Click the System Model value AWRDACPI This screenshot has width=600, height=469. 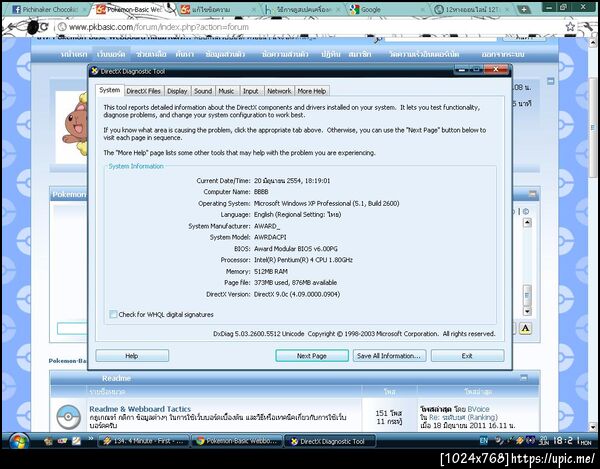(x=270, y=237)
